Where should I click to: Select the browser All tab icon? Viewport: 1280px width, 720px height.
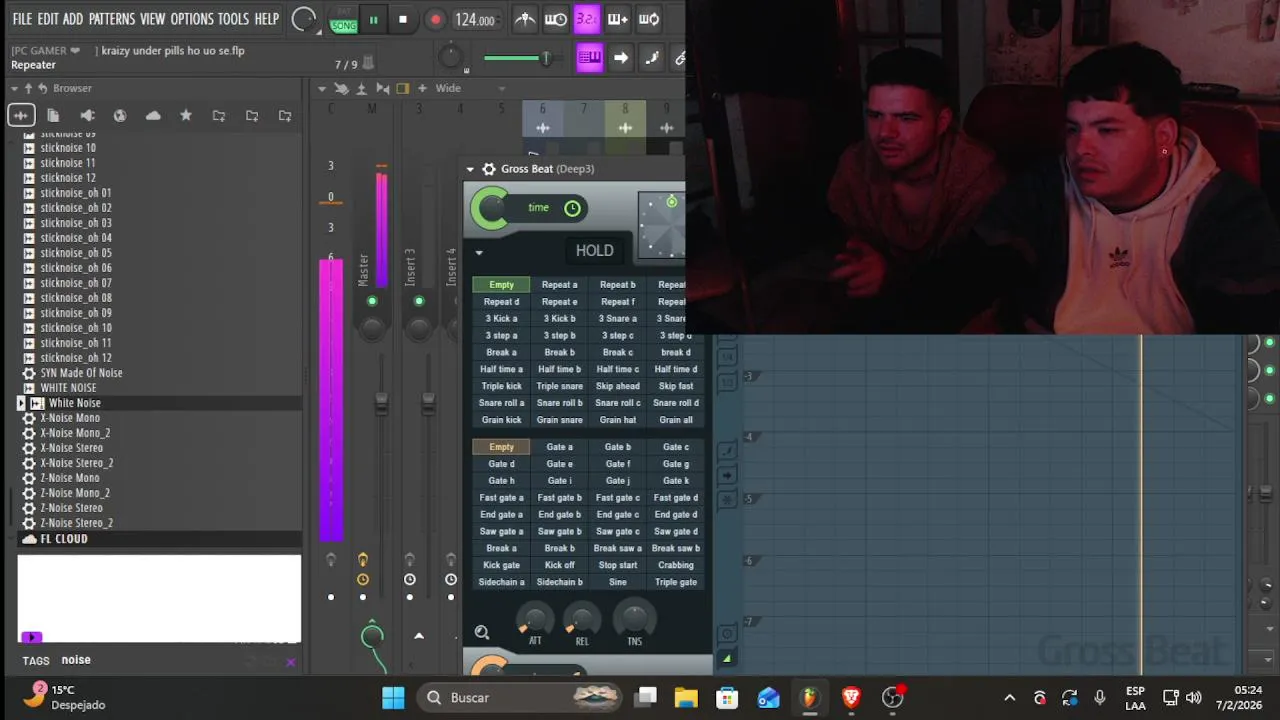pyautogui.click(x=21, y=115)
